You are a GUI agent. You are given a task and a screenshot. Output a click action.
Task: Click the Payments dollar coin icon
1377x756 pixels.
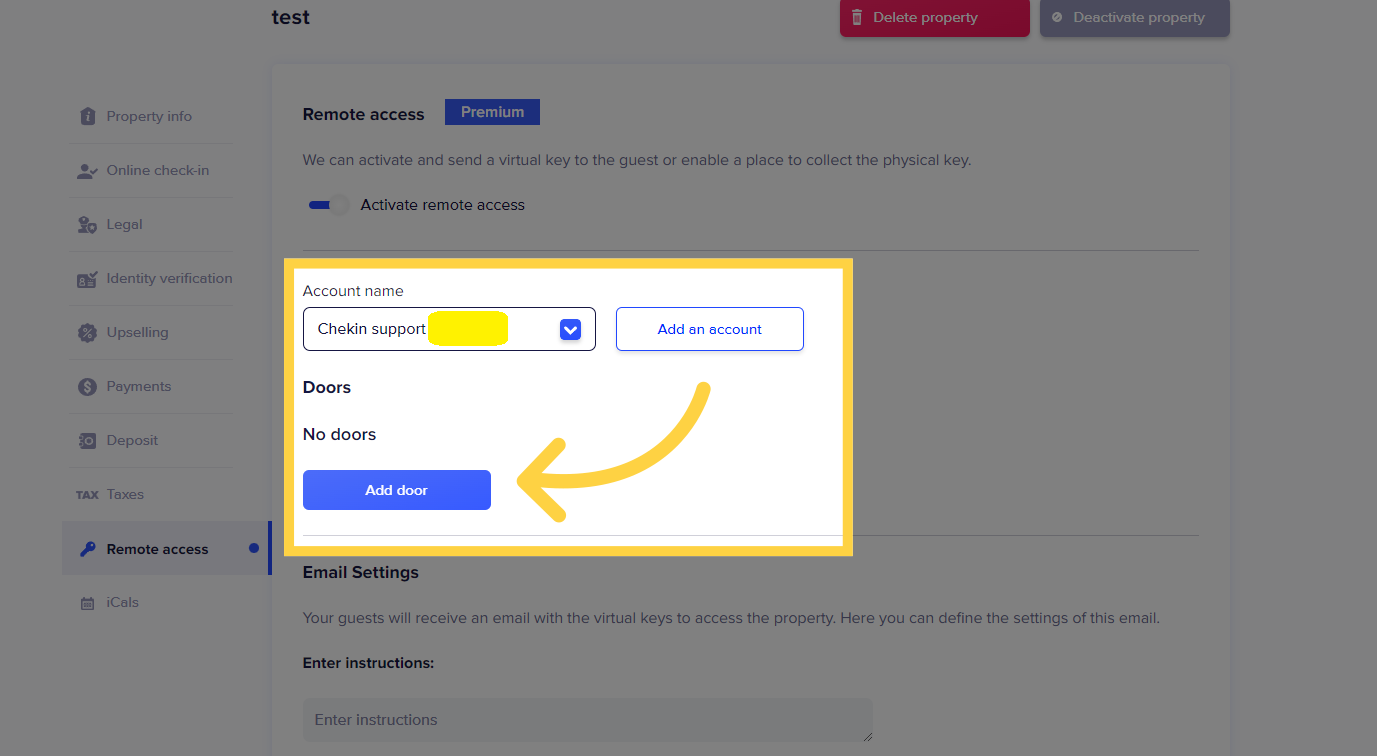(87, 387)
